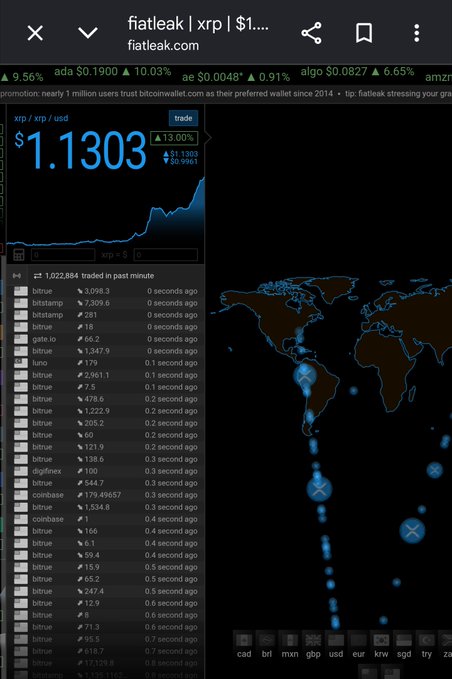Select the algo $0.0827 ticker entry
Image resolution: width=452 pixels, height=679 pixels.
[x=358, y=71]
